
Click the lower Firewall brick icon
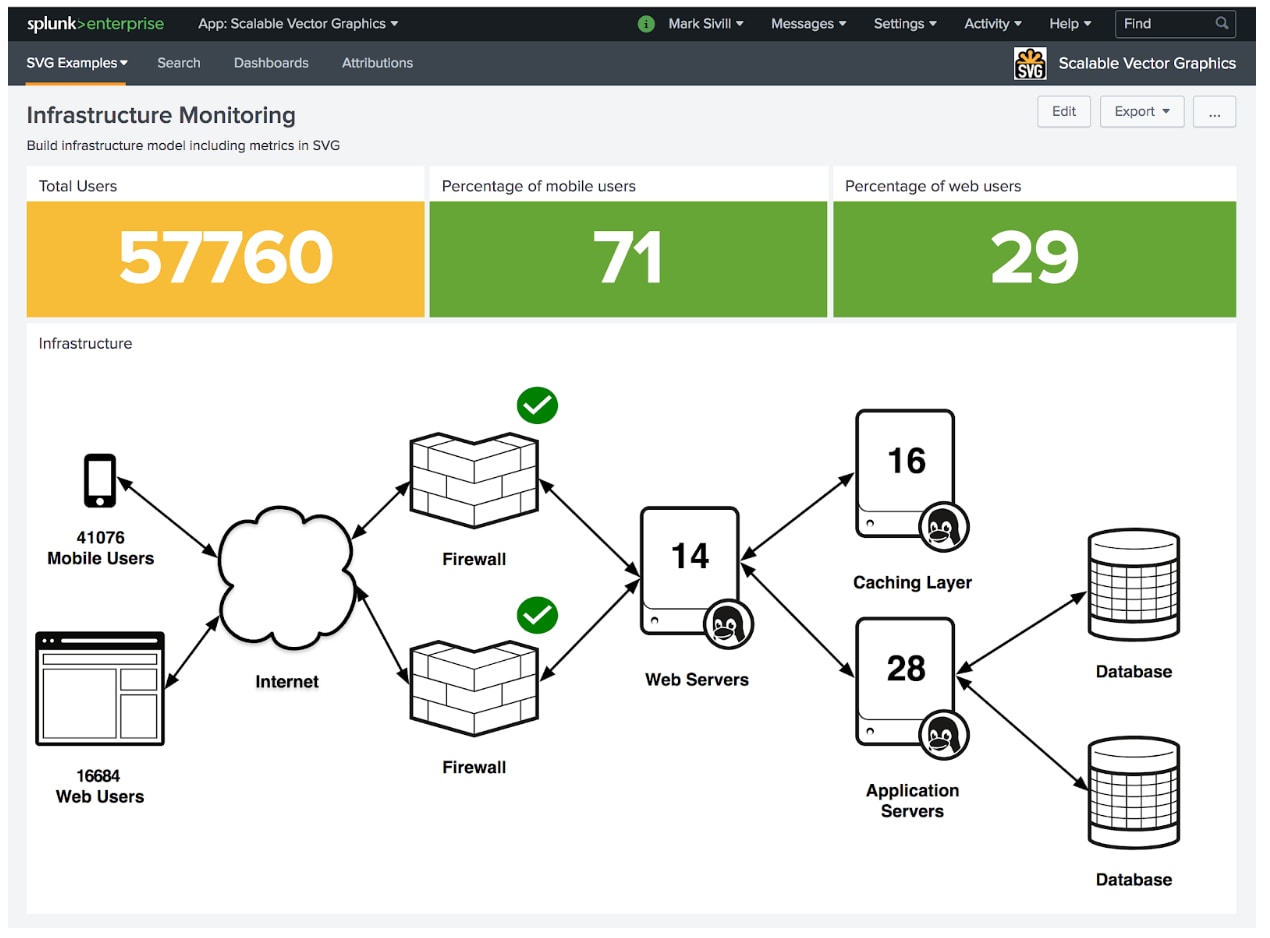coord(474,689)
